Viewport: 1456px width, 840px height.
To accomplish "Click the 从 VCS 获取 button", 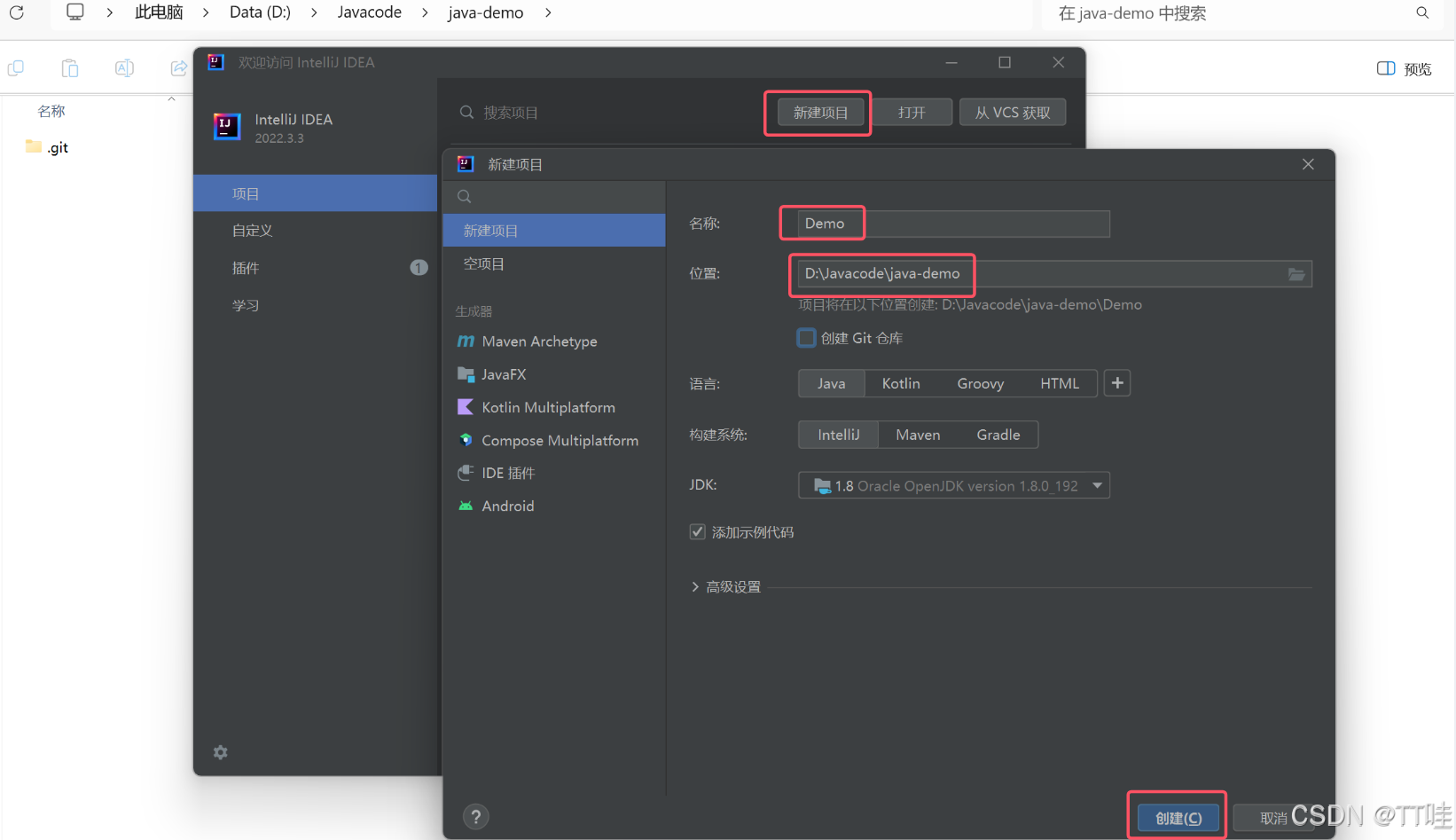I will (1013, 113).
